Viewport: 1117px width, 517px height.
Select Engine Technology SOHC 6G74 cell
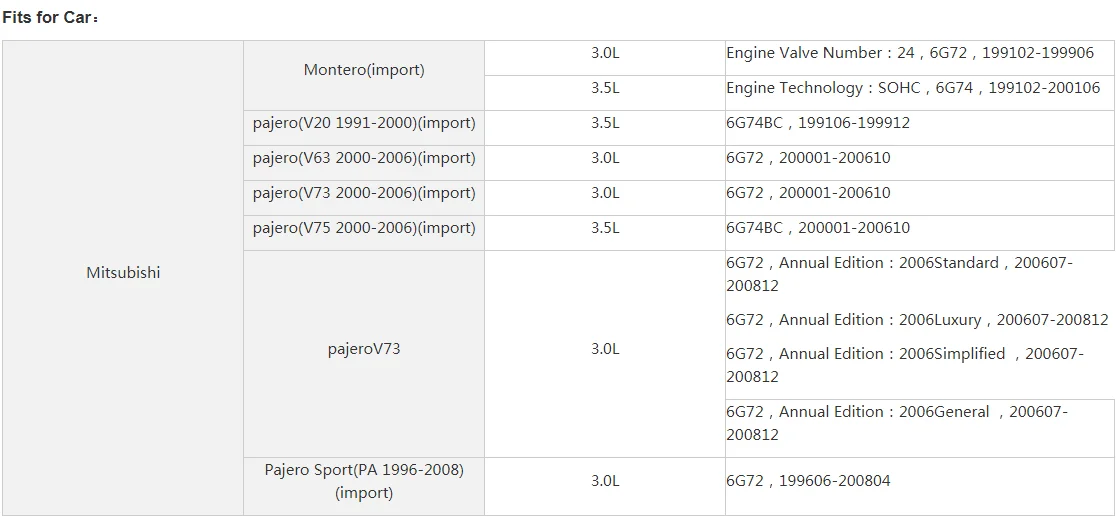pyautogui.click(x=912, y=88)
